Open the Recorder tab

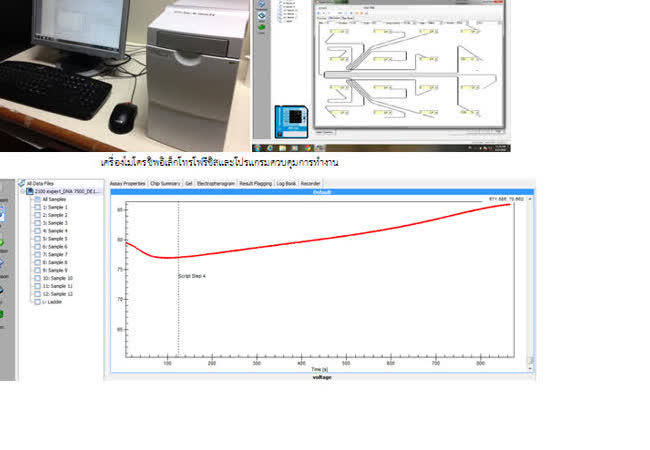pyautogui.click(x=310, y=184)
